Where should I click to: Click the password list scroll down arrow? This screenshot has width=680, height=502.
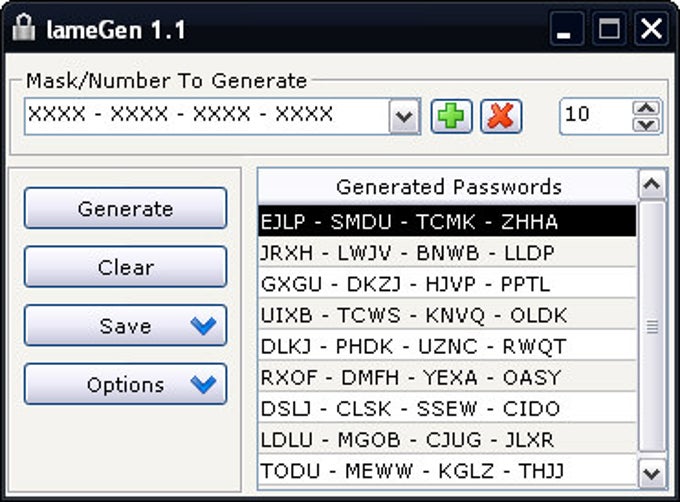click(652, 473)
